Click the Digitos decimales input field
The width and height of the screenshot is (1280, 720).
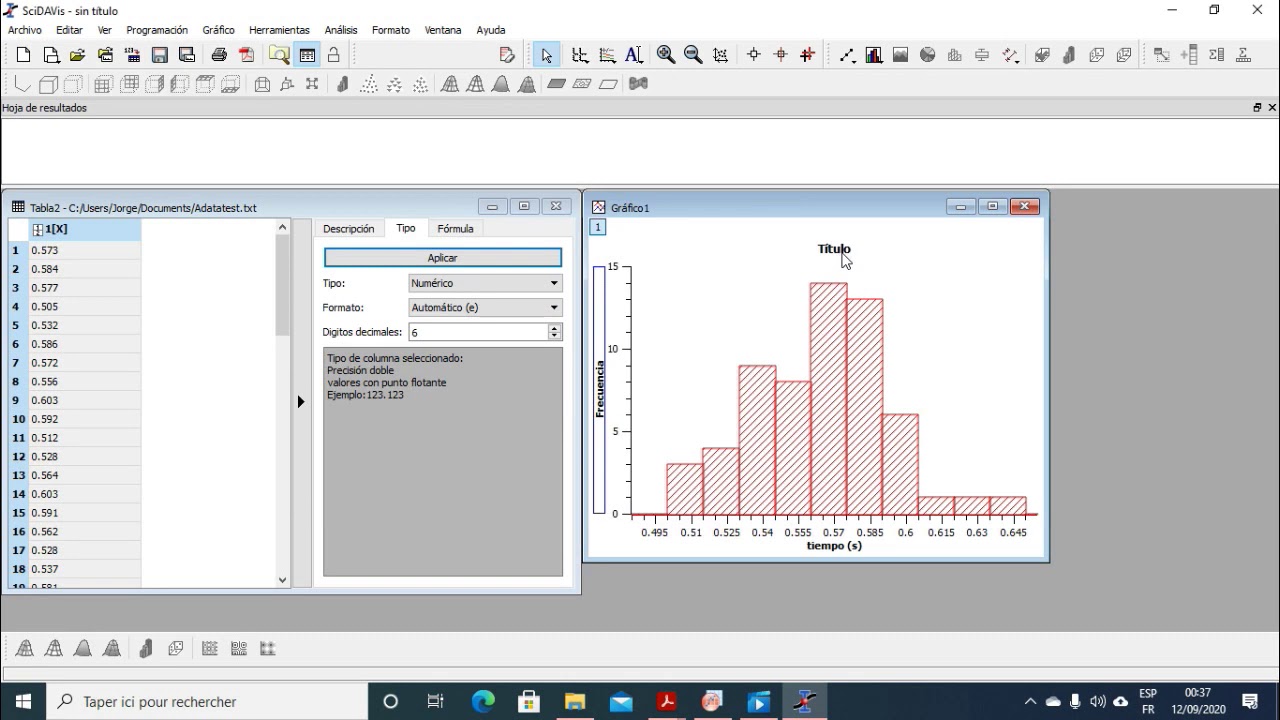tap(478, 332)
